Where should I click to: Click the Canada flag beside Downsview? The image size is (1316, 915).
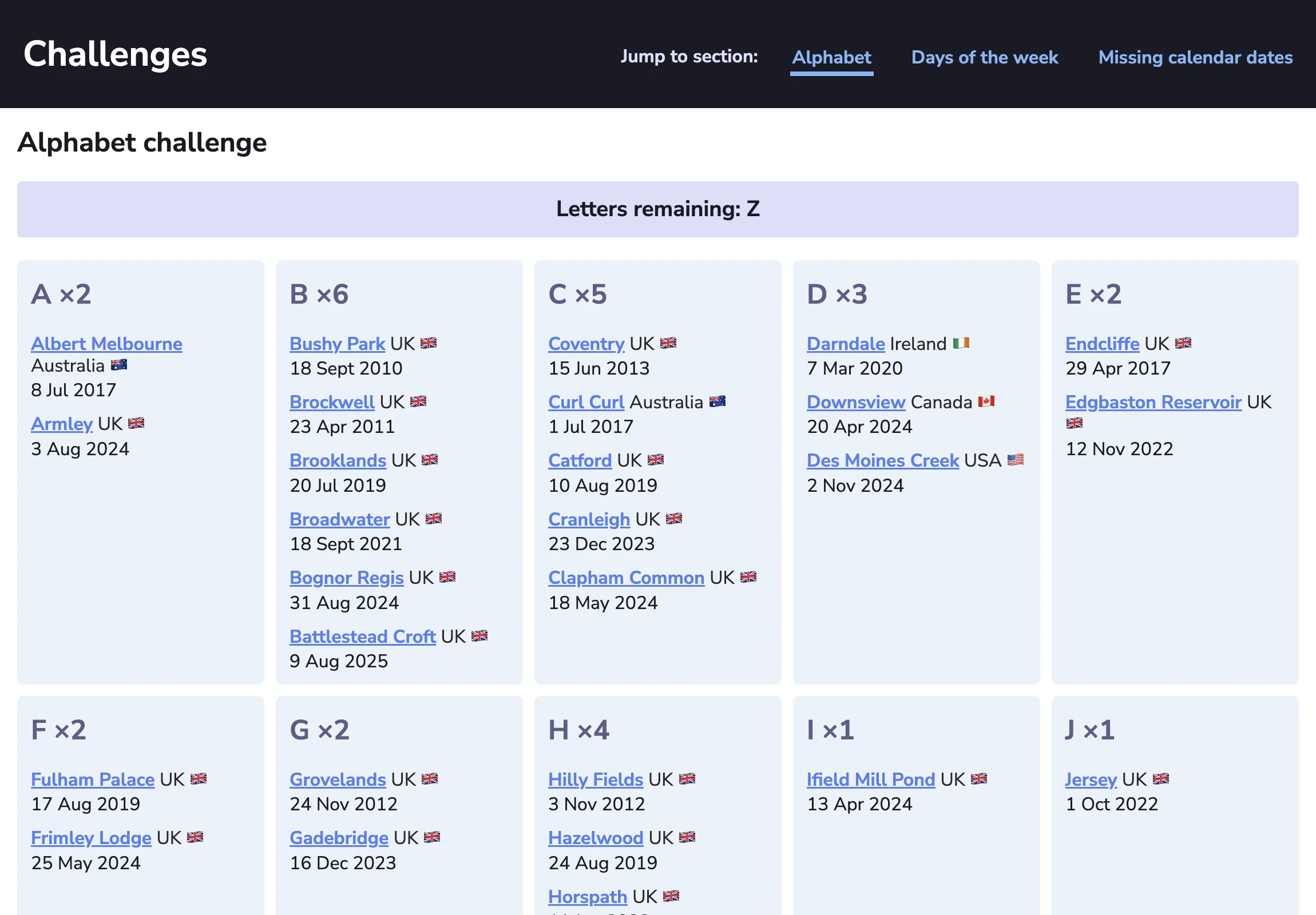tap(986, 401)
